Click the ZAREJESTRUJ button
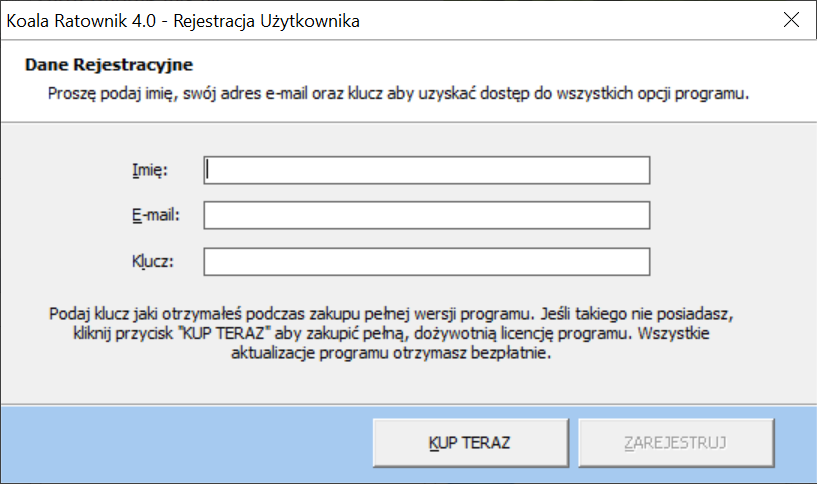This screenshot has height=484, width=817. [676, 443]
